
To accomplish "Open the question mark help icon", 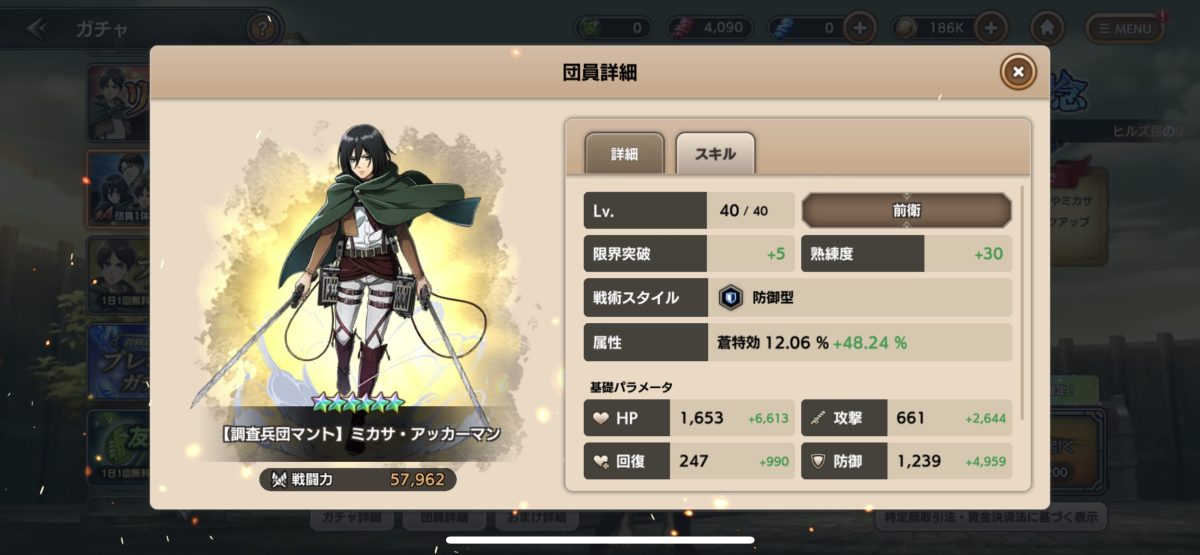I will (x=262, y=28).
